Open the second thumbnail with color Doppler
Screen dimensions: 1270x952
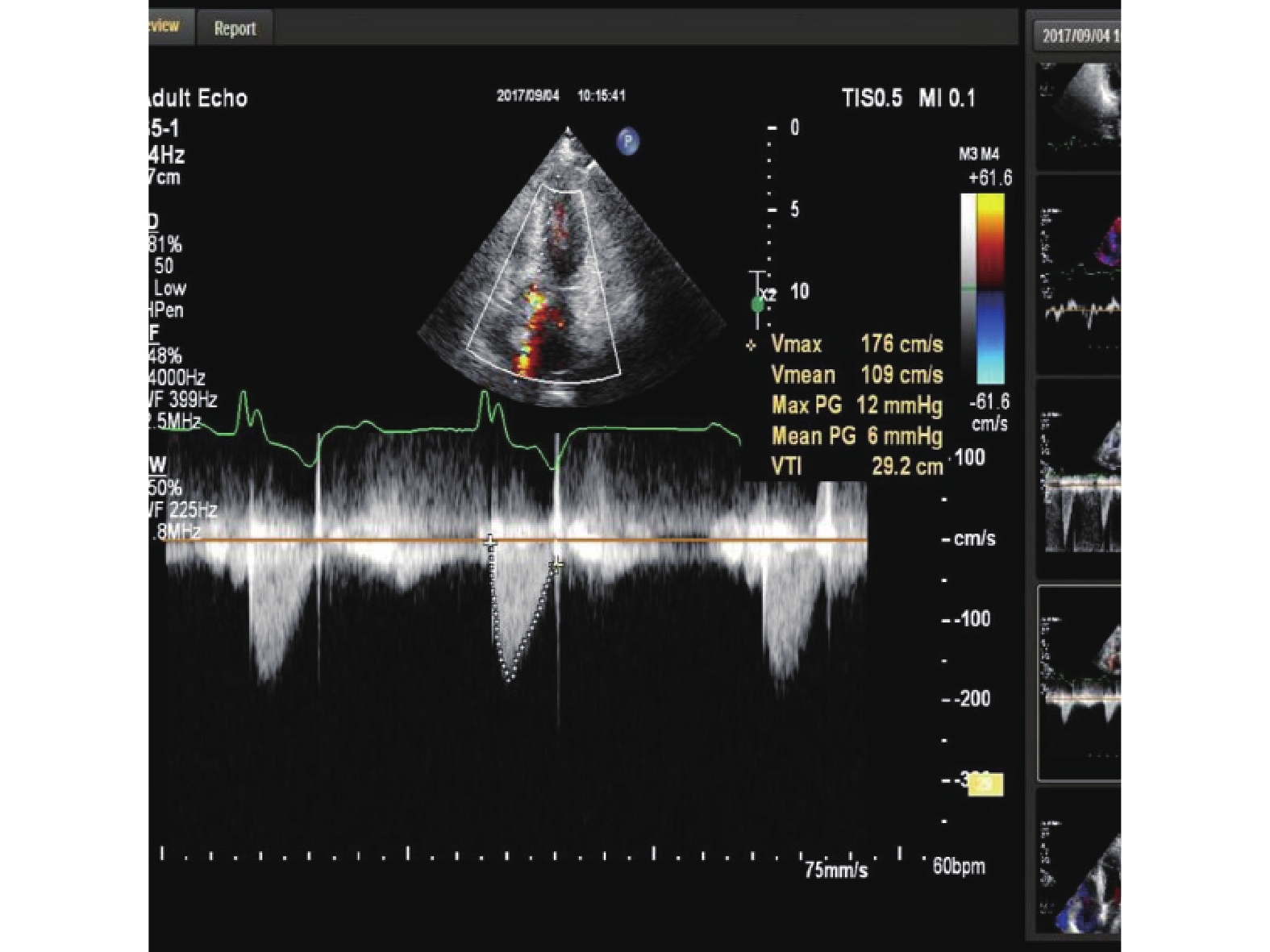pyautogui.click(x=1079, y=274)
